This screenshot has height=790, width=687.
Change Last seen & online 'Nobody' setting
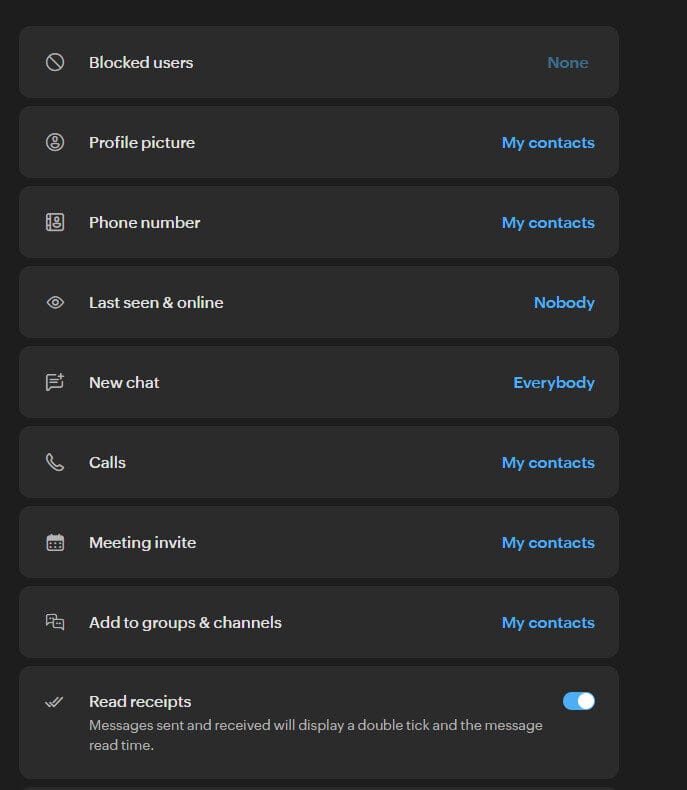[564, 303]
